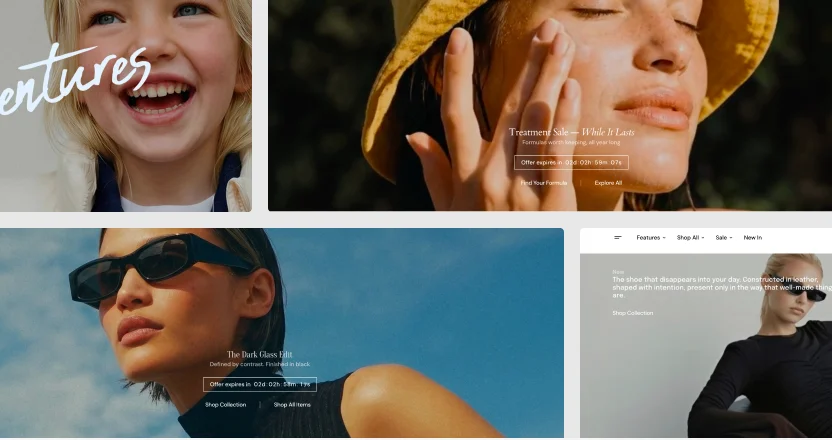Open the hamburger menu icon
This screenshot has height=440, width=832.
[x=618, y=238]
